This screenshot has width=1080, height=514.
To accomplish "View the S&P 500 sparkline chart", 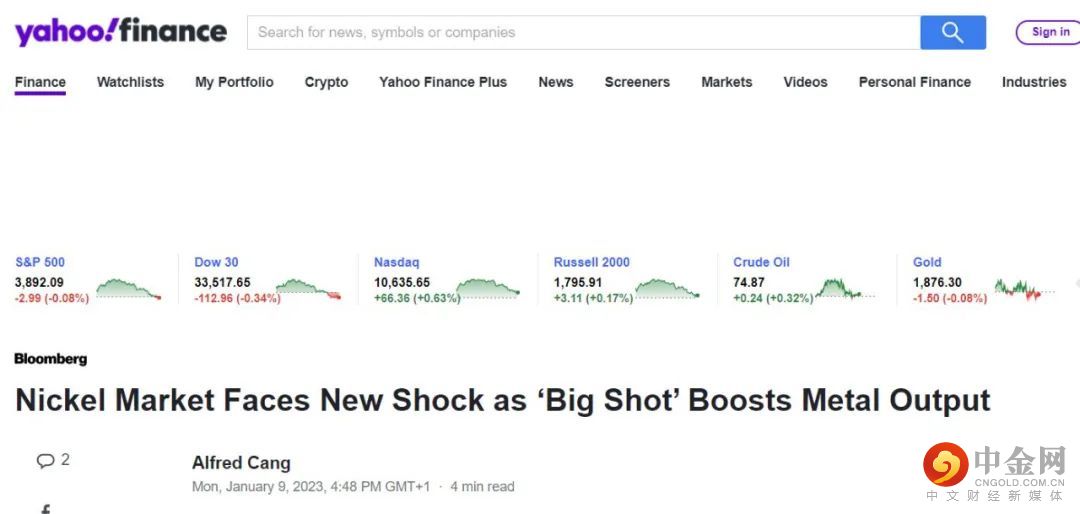I will [127, 289].
